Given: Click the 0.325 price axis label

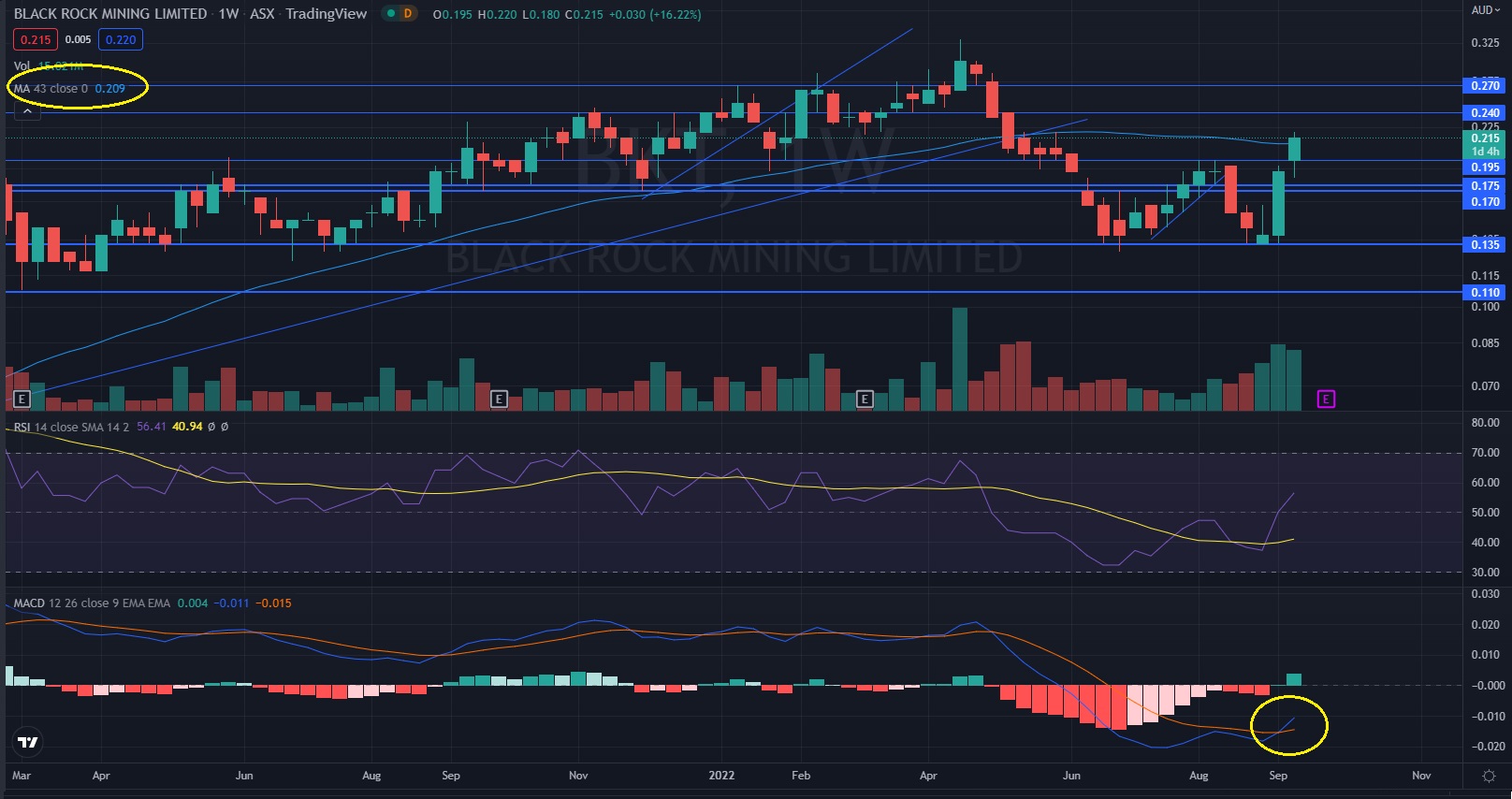Looking at the screenshot, I should pos(1485,43).
